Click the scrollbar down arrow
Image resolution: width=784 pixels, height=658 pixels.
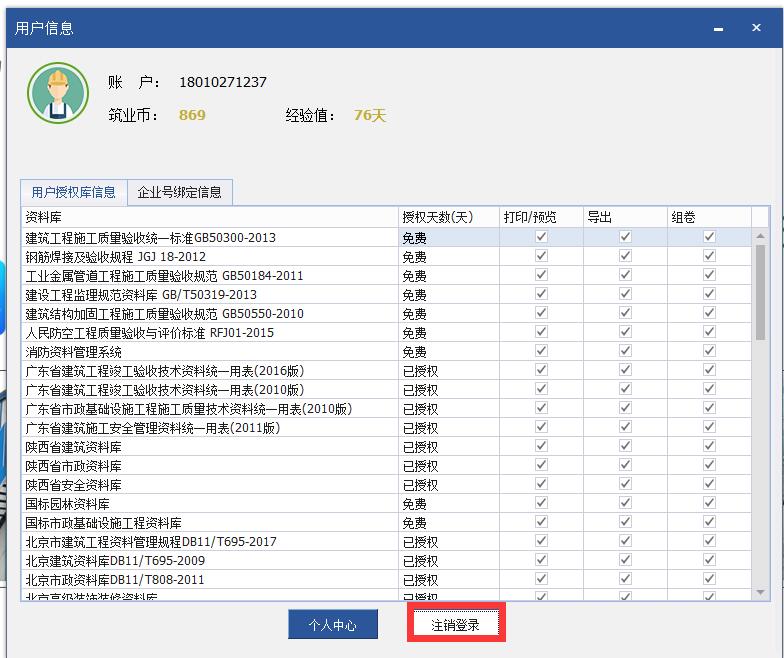point(761,594)
